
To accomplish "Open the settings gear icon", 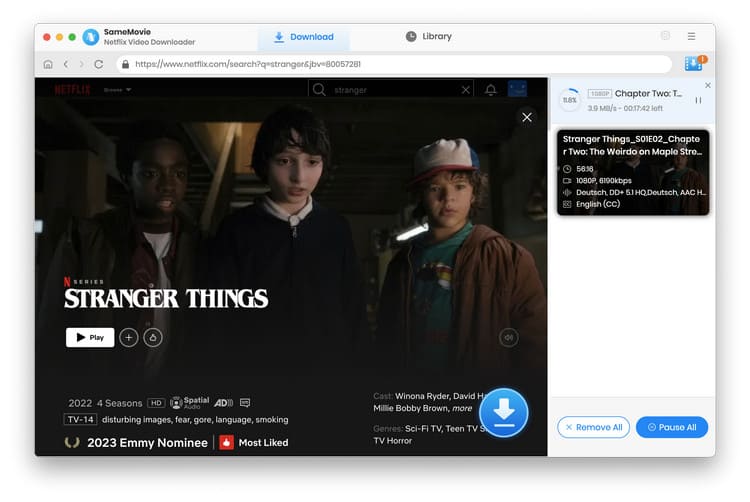I will tap(665, 36).
